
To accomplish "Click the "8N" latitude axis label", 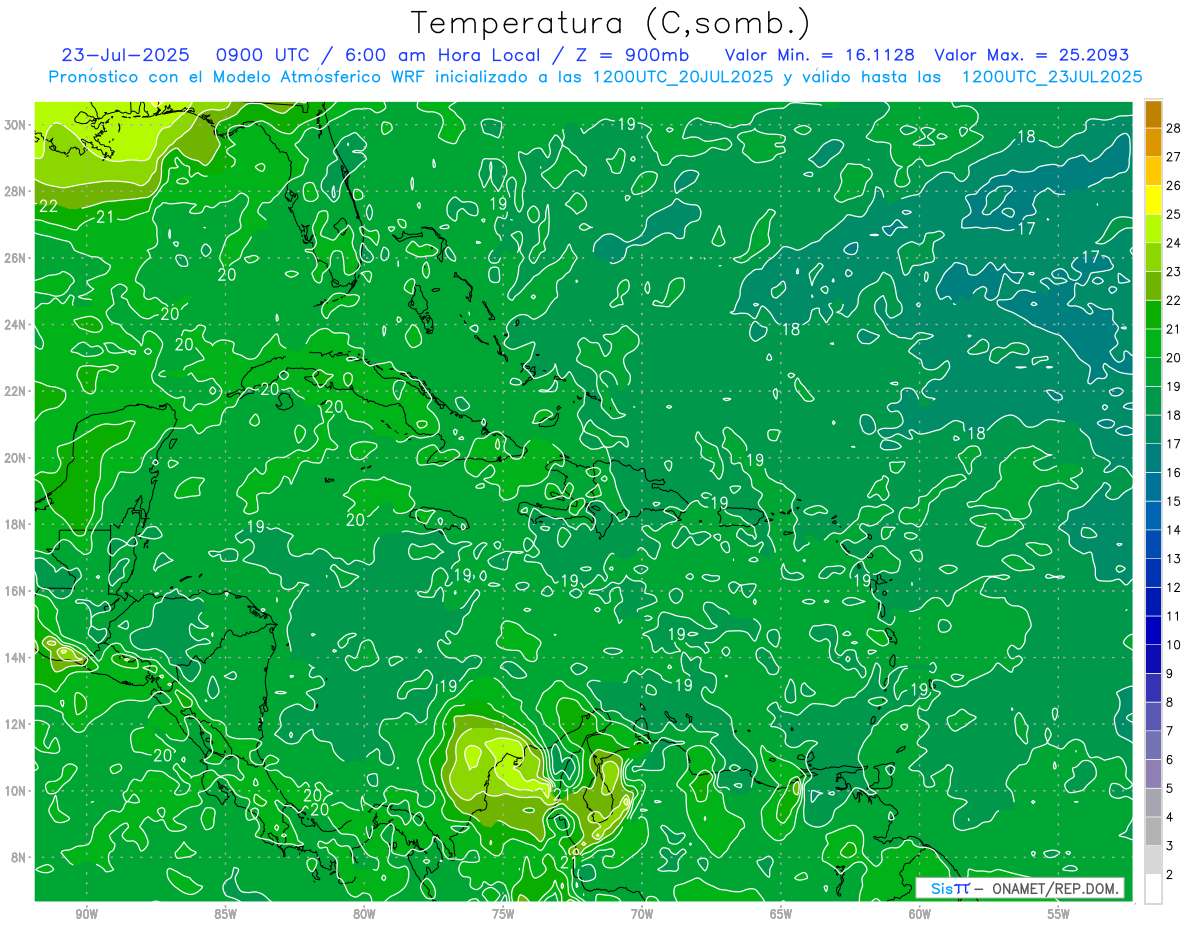I will pyautogui.click(x=20, y=858).
